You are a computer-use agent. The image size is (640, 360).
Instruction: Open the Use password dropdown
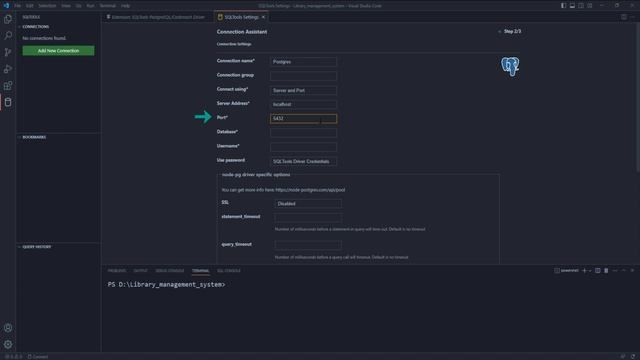(x=303, y=161)
